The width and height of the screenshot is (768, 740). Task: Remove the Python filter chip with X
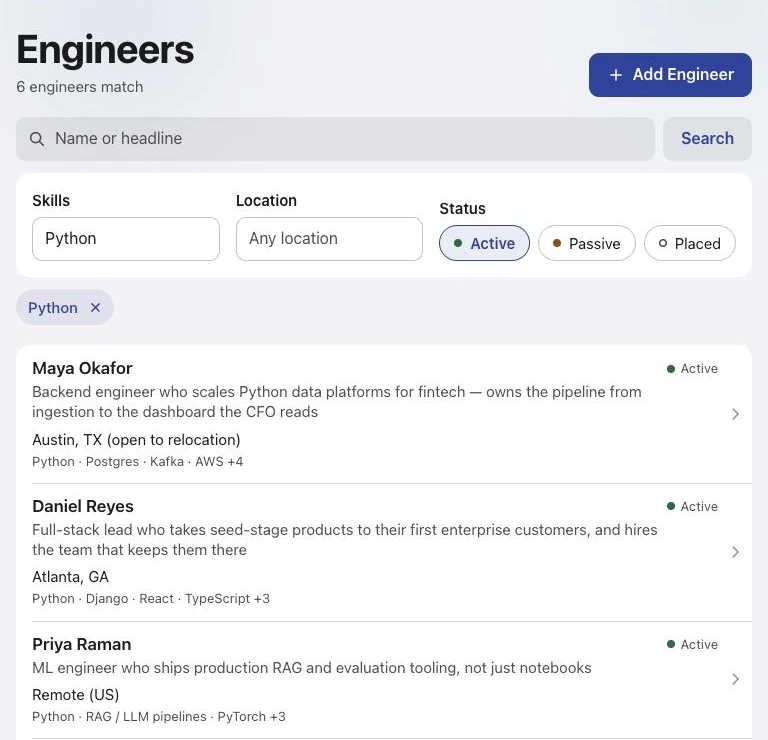coord(96,308)
